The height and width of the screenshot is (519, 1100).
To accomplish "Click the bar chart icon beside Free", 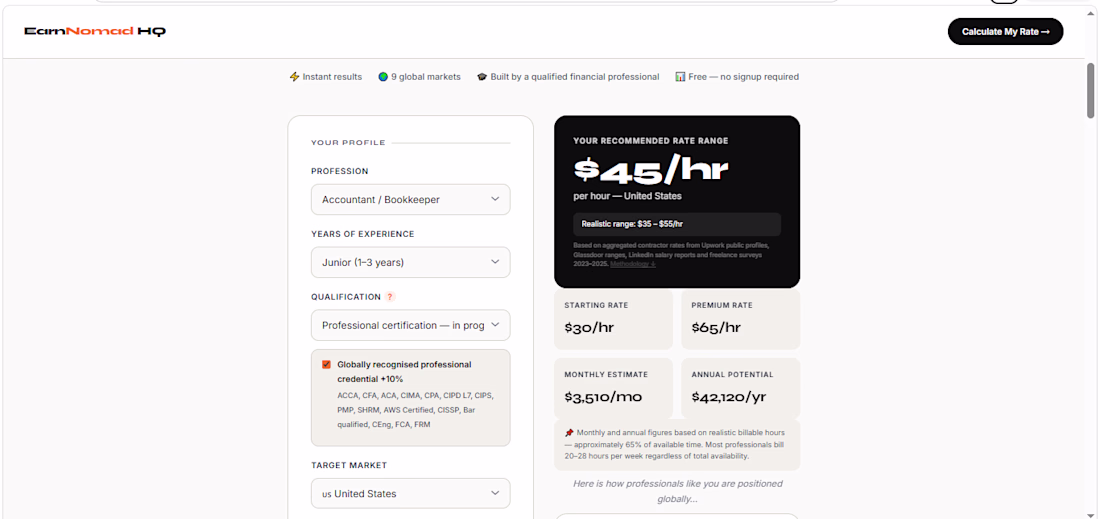I will click(x=680, y=76).
